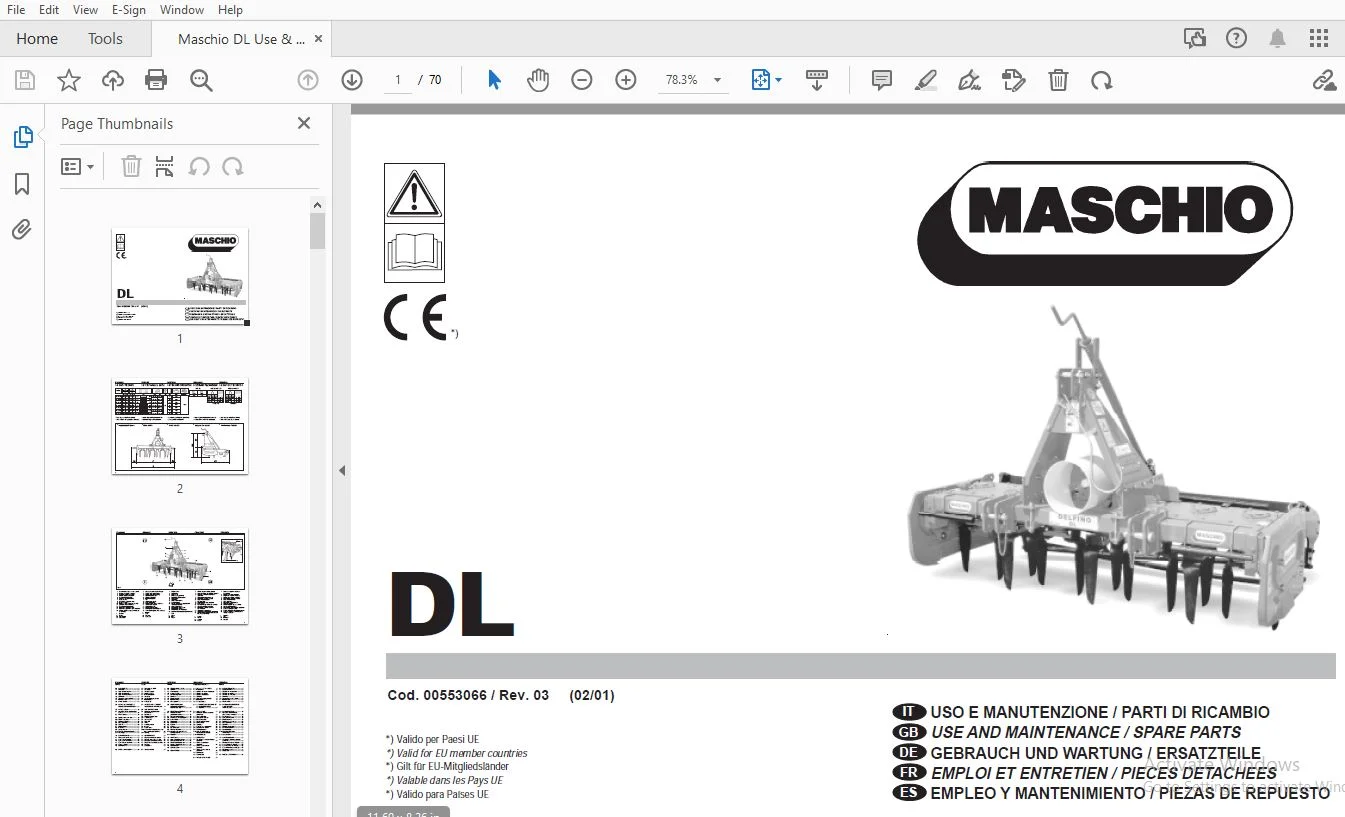Select page 2 thumbnail
The image size is (1345, 817).
180,427
